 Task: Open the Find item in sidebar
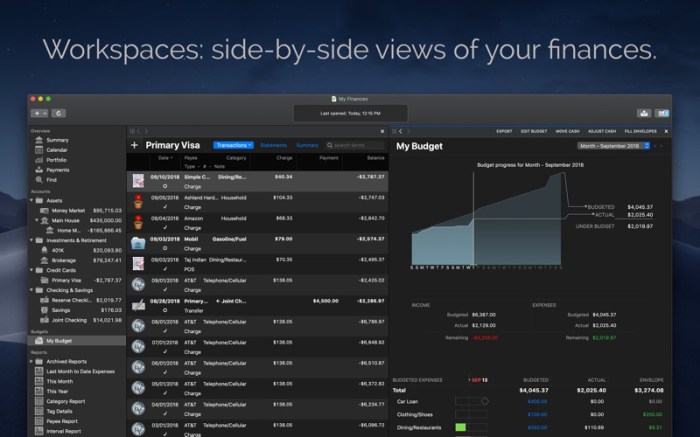(x=51, y=179)
